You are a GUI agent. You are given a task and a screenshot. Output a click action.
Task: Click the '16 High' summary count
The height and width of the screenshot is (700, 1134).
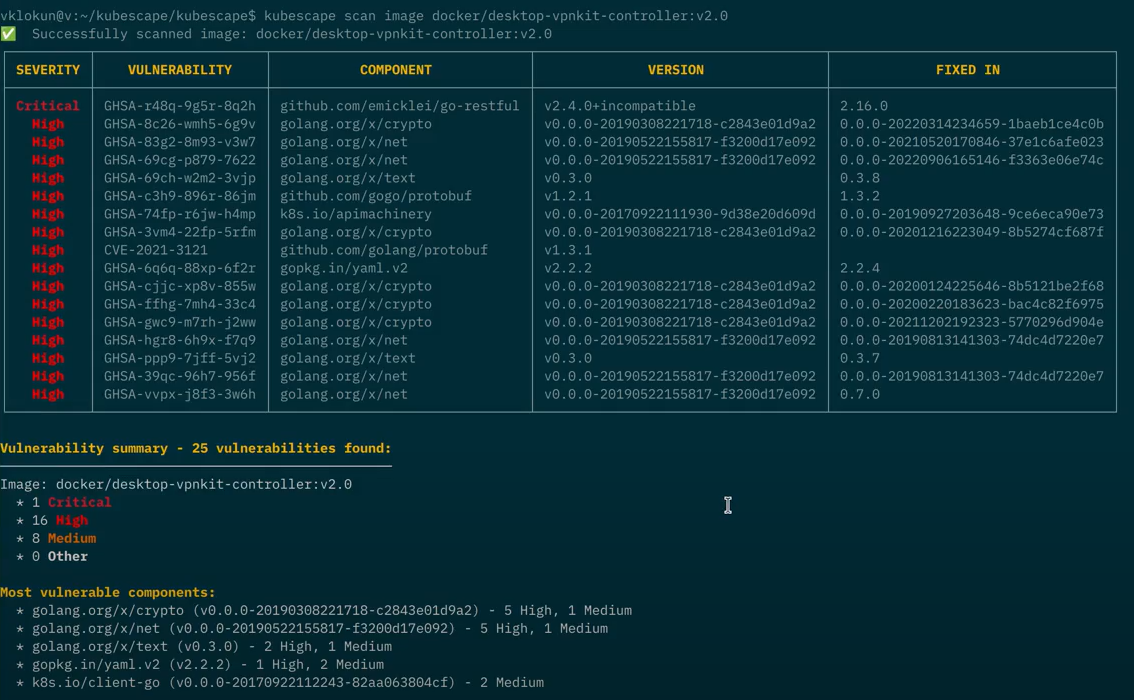60,521
